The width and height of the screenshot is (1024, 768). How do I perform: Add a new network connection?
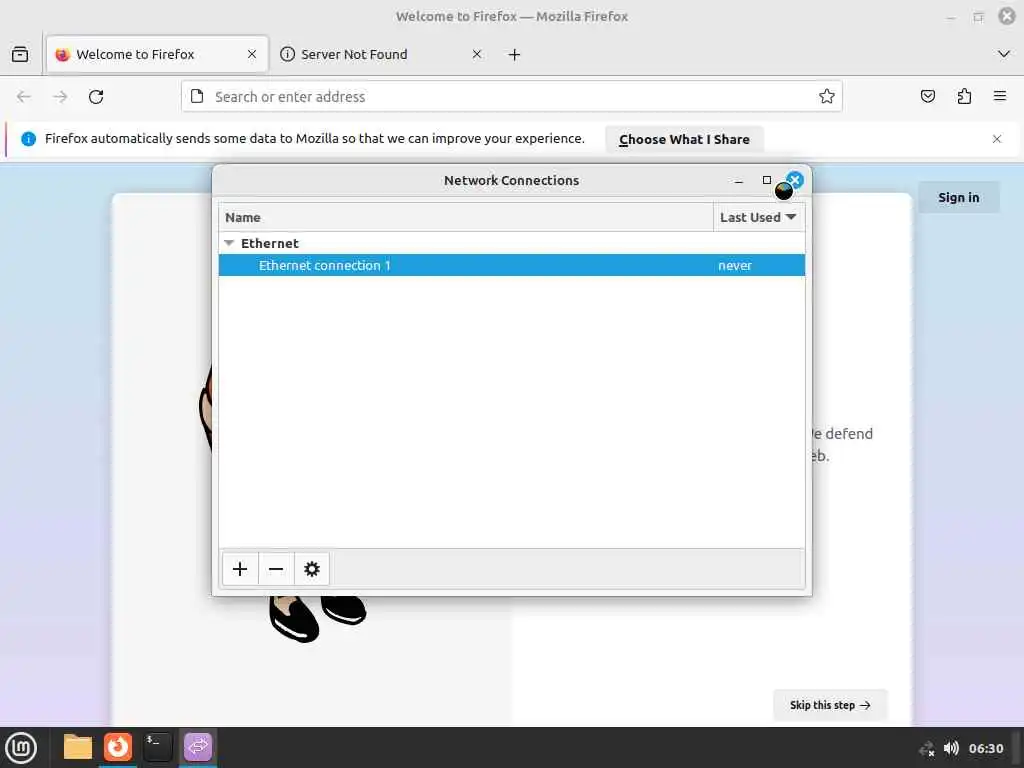pyautogui.click(x=240, y=569)
